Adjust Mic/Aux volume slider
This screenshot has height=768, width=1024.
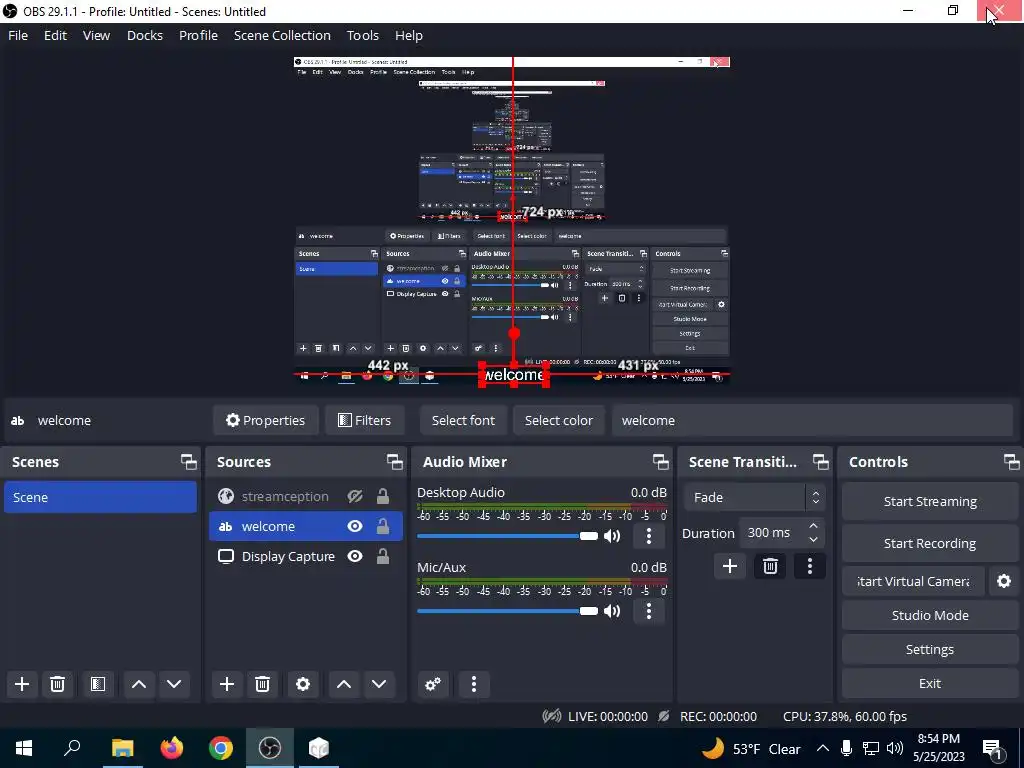click(507, 611)
